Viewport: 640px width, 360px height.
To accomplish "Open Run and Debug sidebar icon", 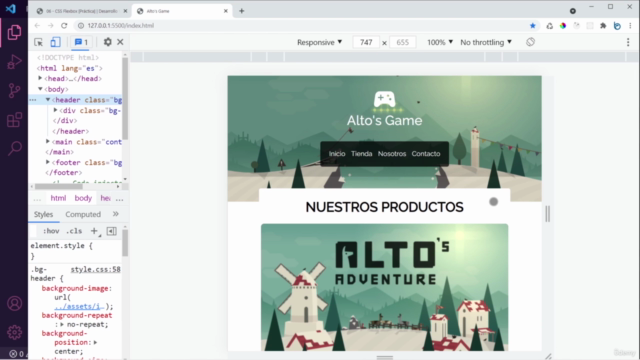I will point(14,62).
